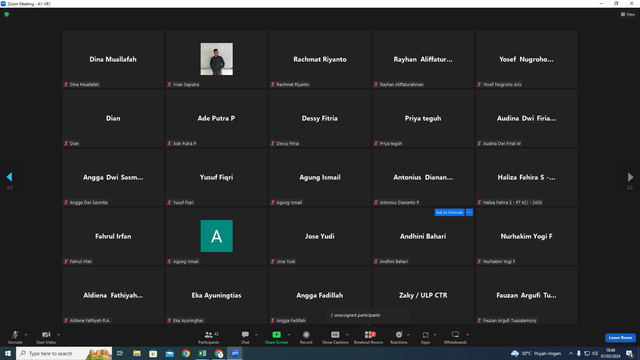Click the Zoom taskbar icon
Screen dimensions: 640x360
(235, 353)
